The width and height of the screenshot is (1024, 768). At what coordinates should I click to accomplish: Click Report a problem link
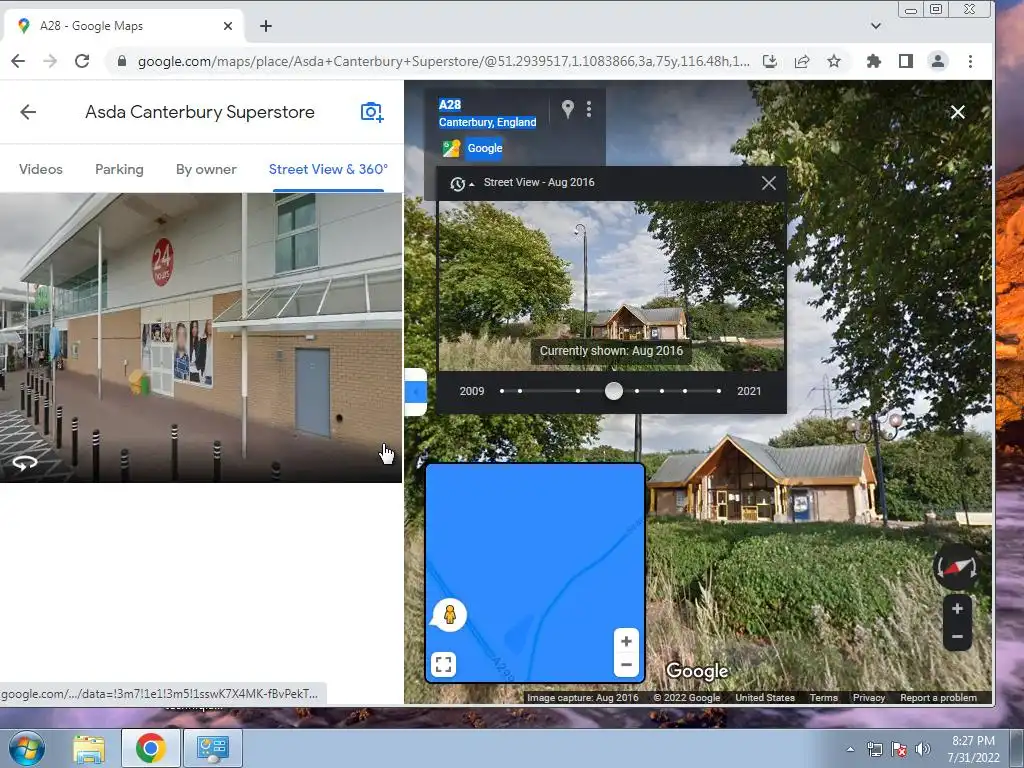[938, 697]
